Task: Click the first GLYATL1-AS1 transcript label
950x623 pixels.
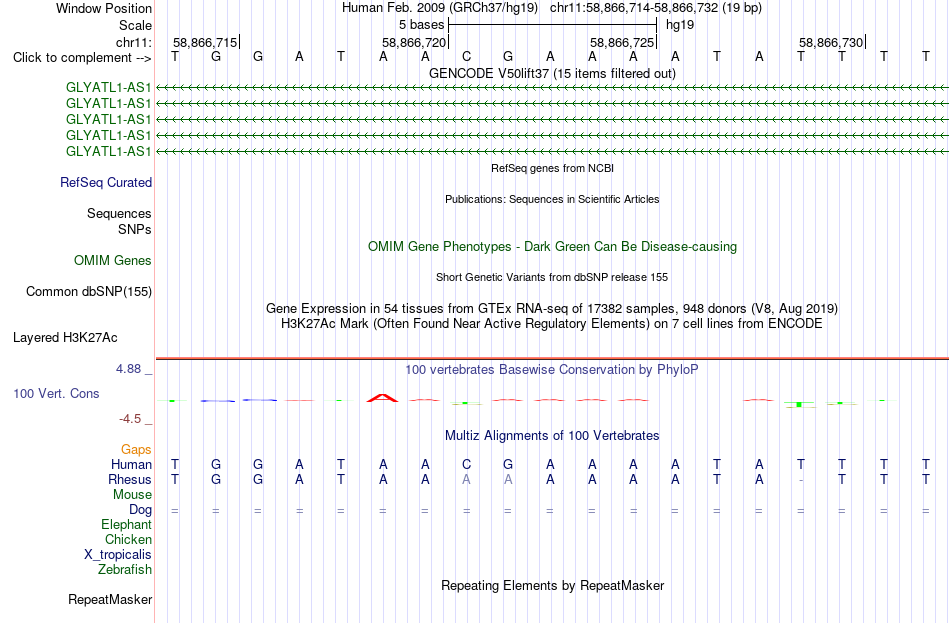Action: 108,87
